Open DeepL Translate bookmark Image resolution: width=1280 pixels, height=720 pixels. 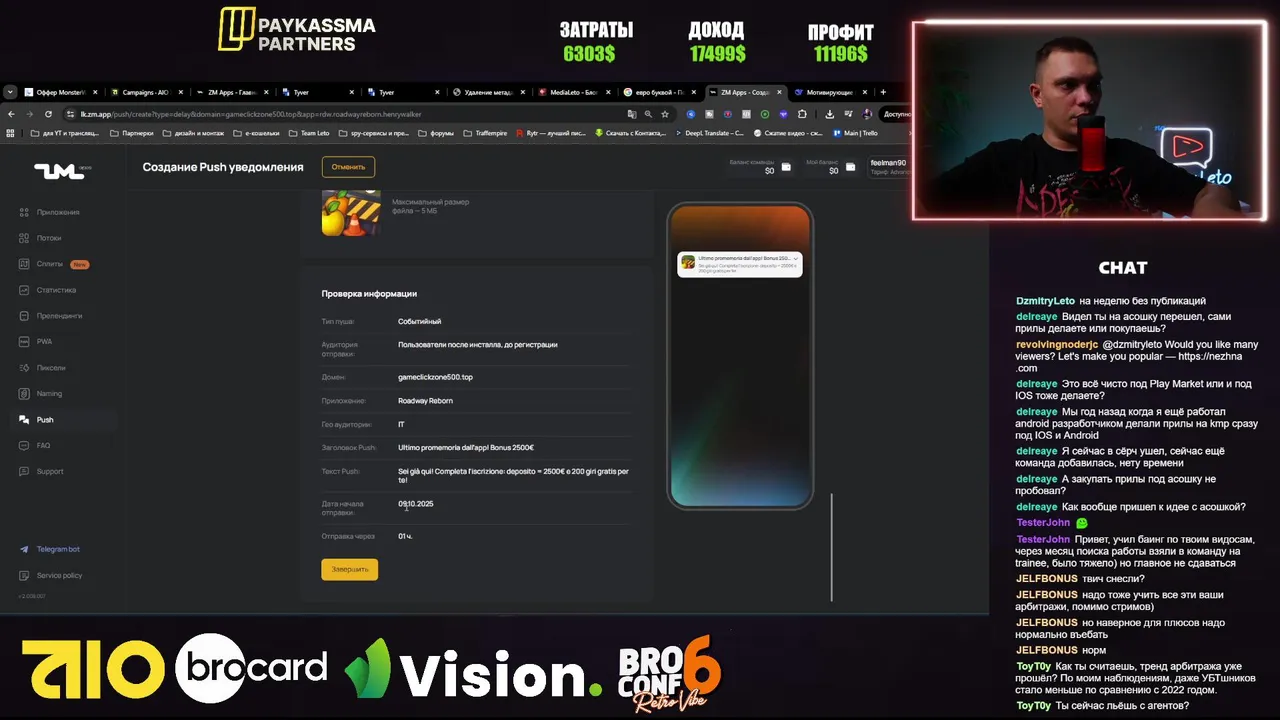(x=709, y=133)
